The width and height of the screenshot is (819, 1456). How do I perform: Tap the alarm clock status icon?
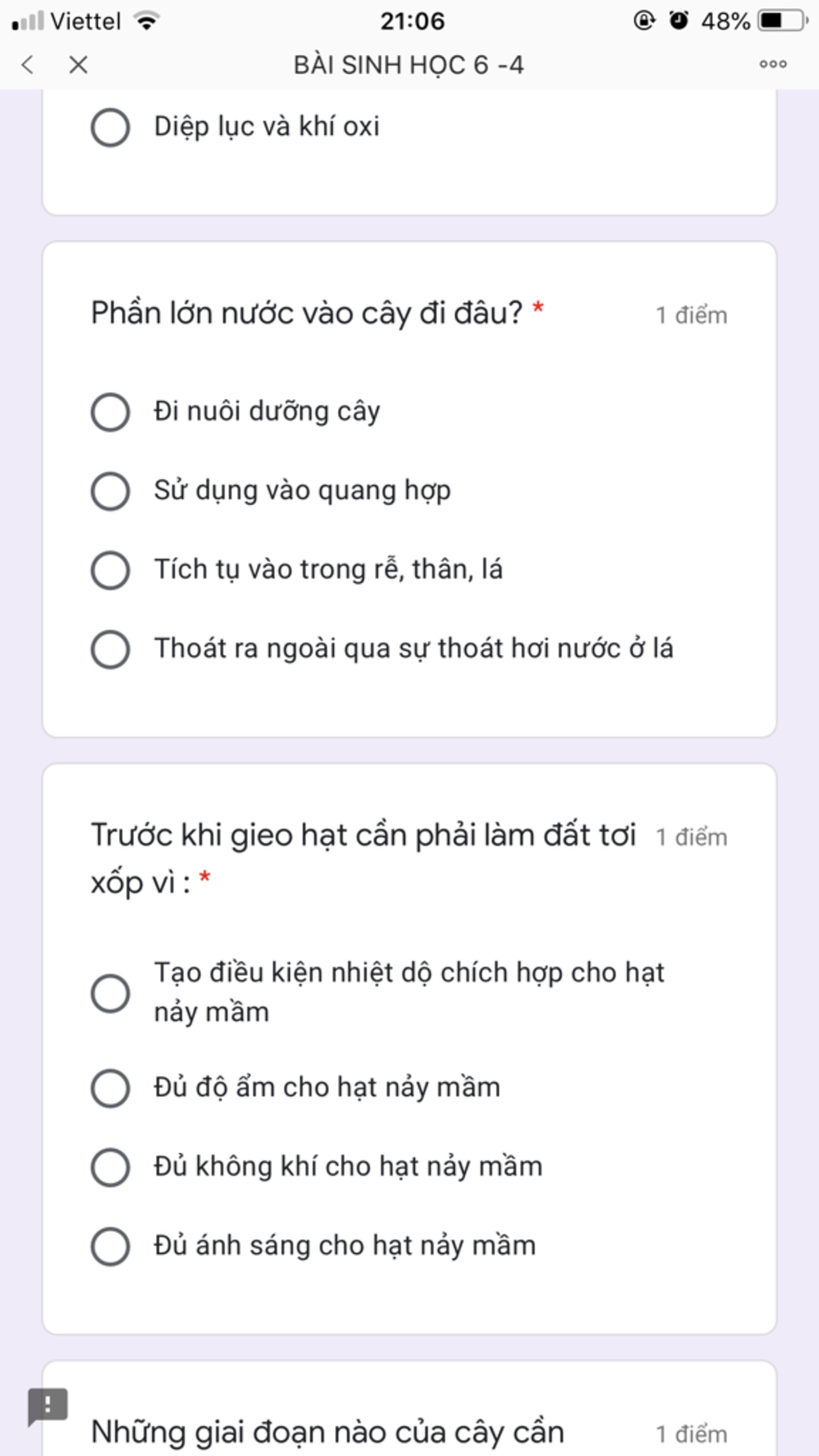pyautogui.click(x=679, y=21)
